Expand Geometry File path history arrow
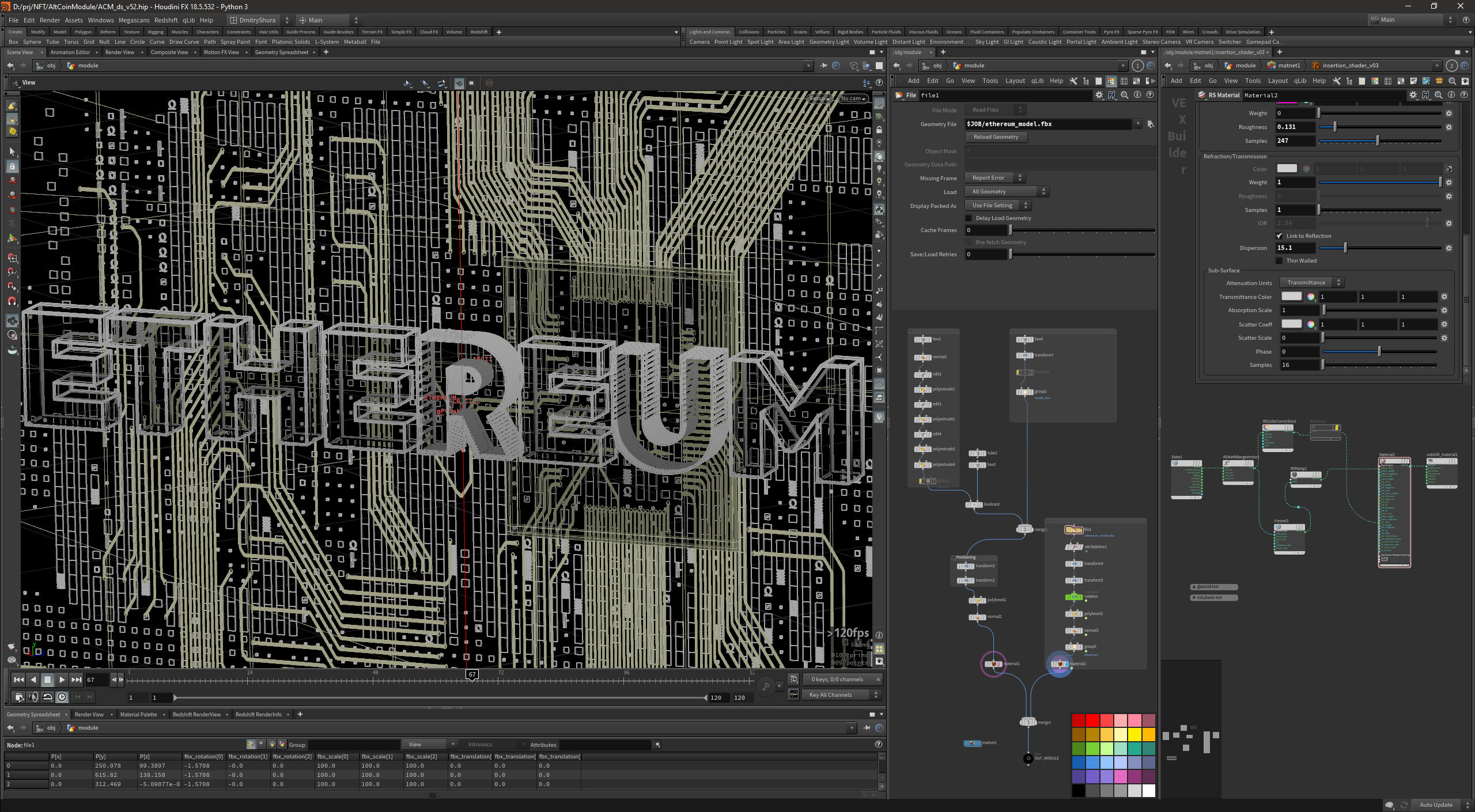The height and width of the screenshot is (812, 1475). pyautogui.click(x=1138, y=124)
